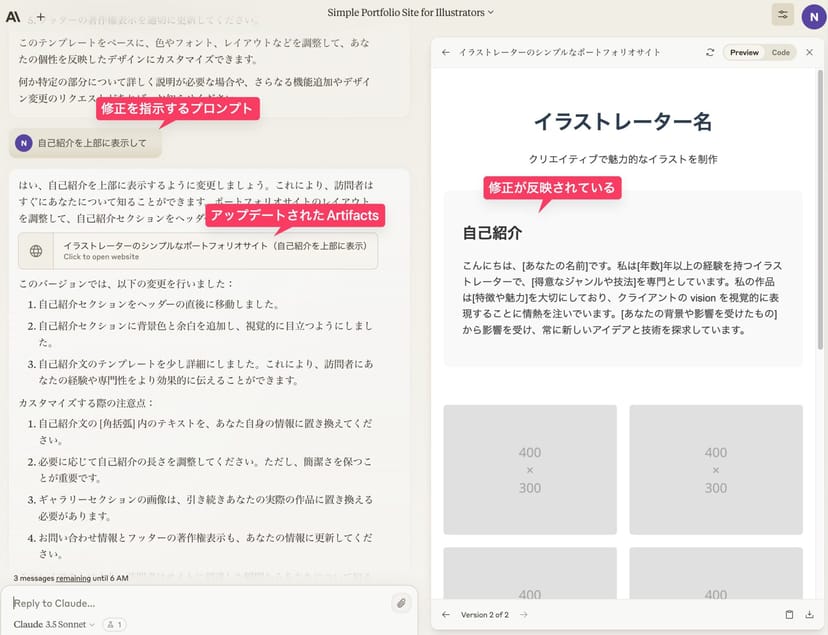Download the artifact file

[810, 615]
